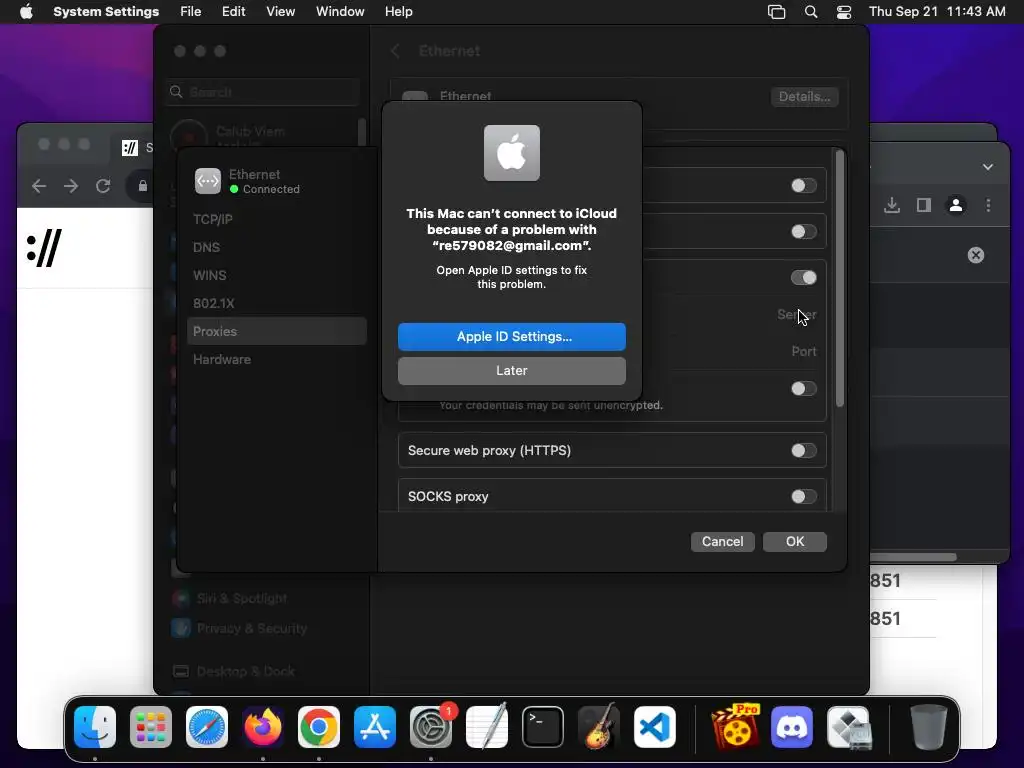The height and width of the screenshot is (768, 1024).
Task: Open Launchpad from the Dock
Action: point(151,727)
